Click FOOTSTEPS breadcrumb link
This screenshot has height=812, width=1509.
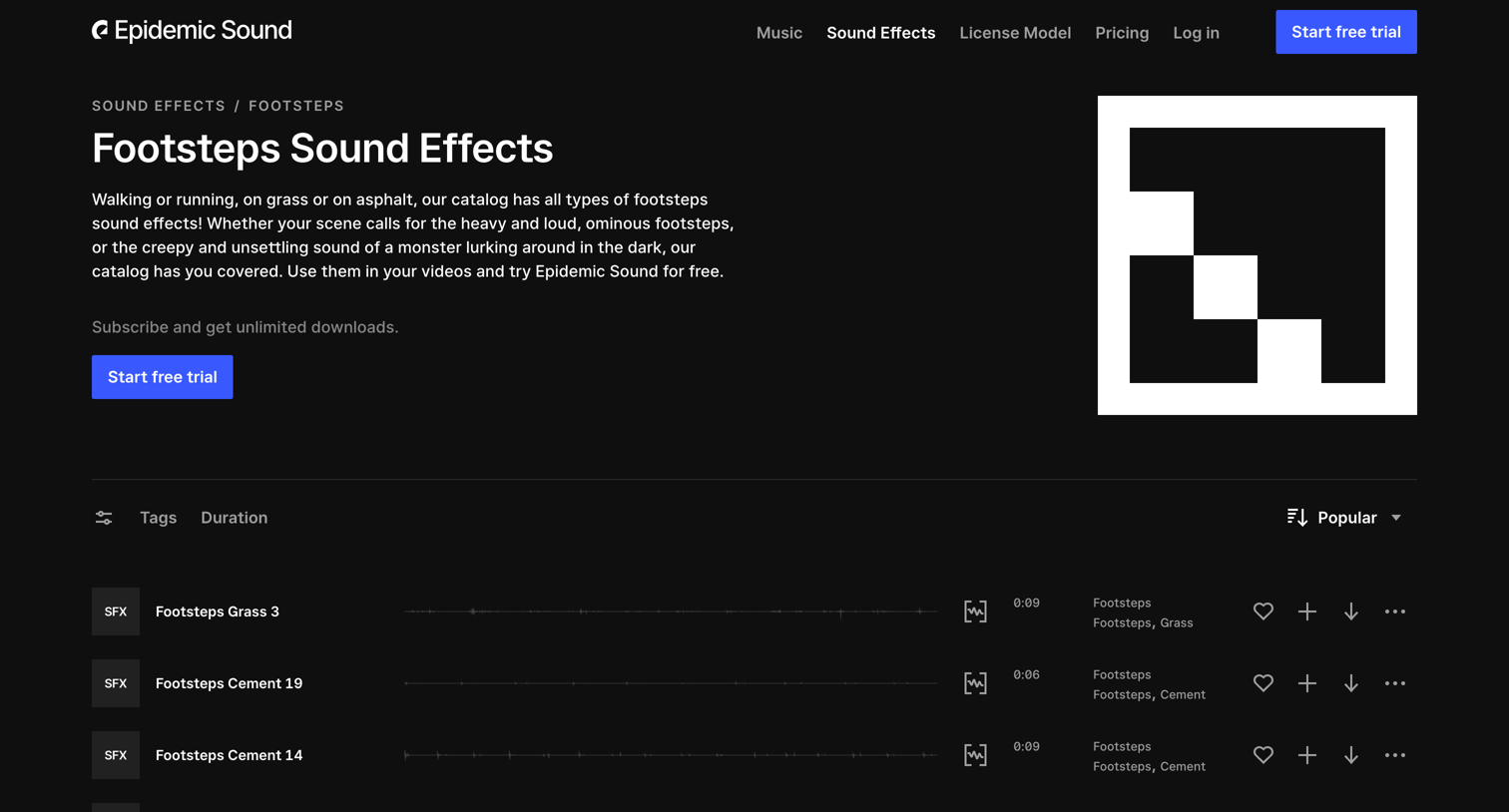coord(296,106)
